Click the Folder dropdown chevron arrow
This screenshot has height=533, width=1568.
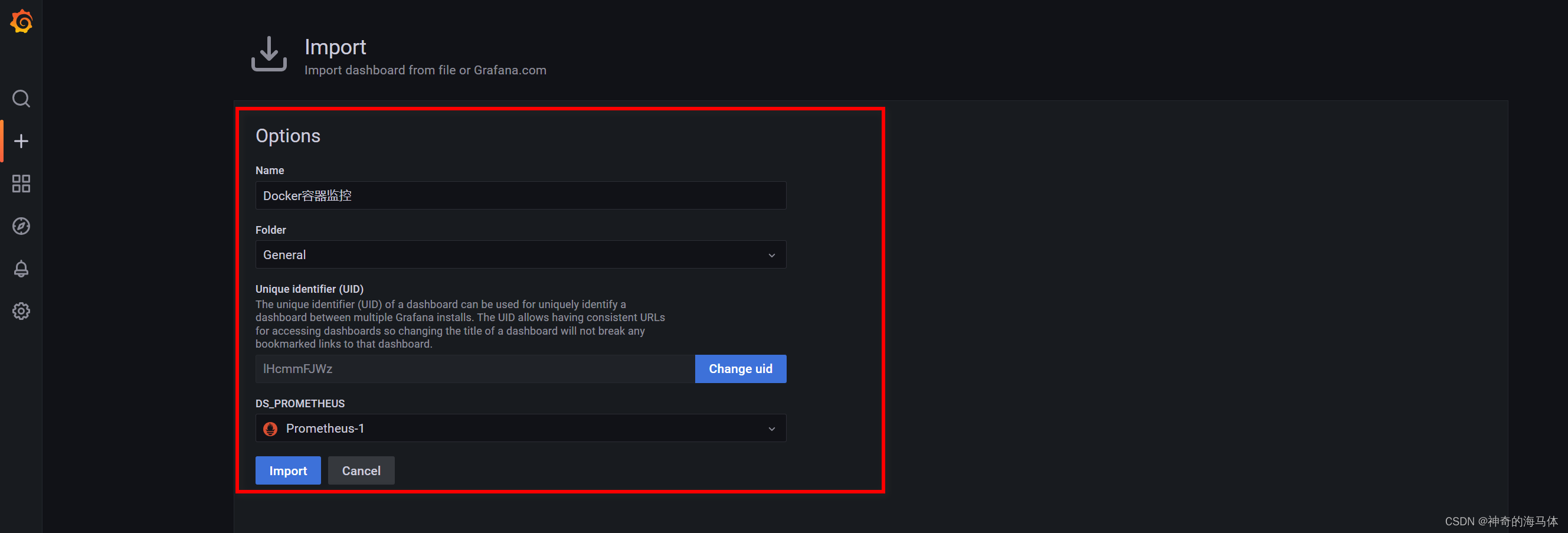(x=772, y=255)
